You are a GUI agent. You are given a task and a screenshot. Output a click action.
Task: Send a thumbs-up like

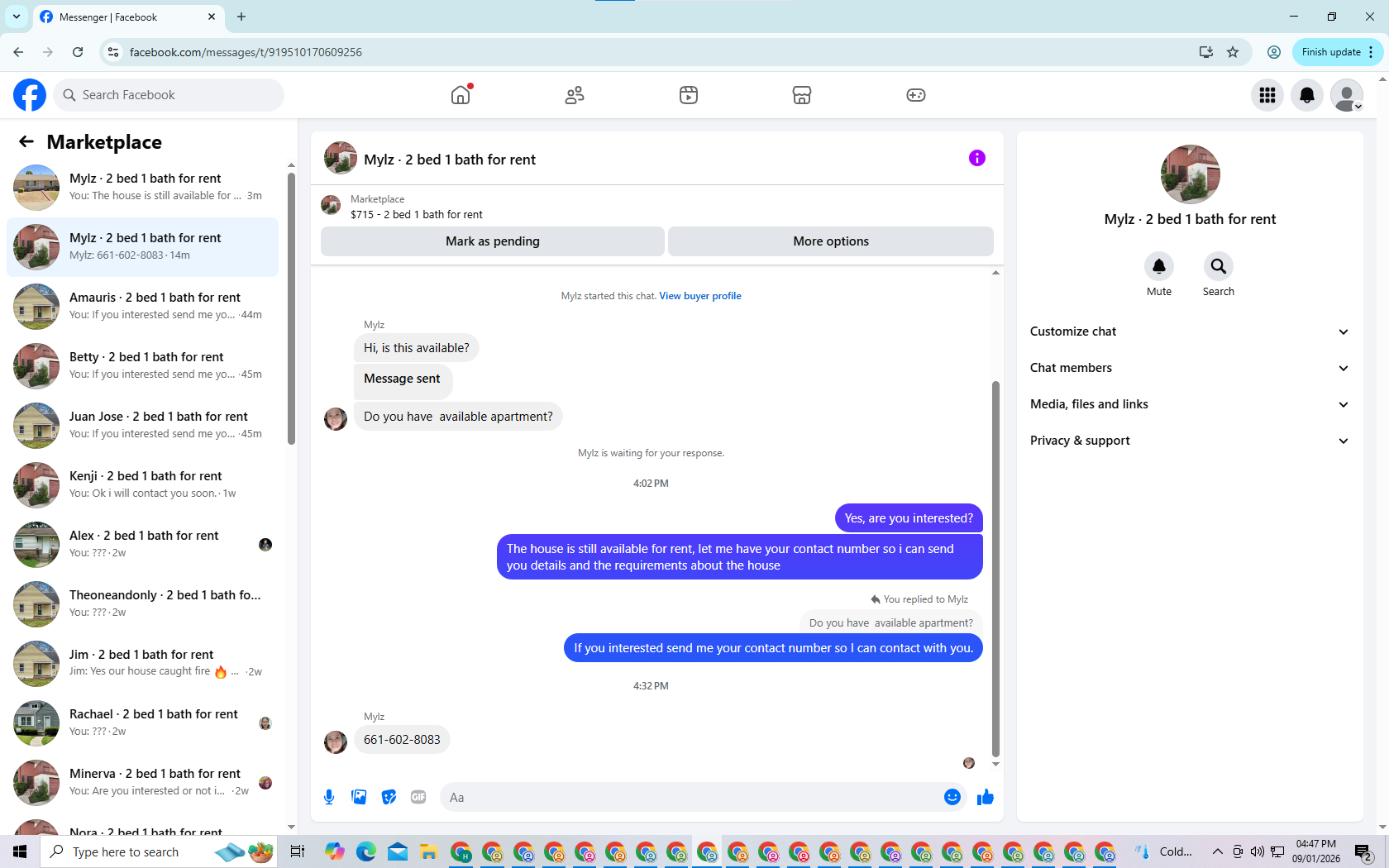(x=986, y=797)
